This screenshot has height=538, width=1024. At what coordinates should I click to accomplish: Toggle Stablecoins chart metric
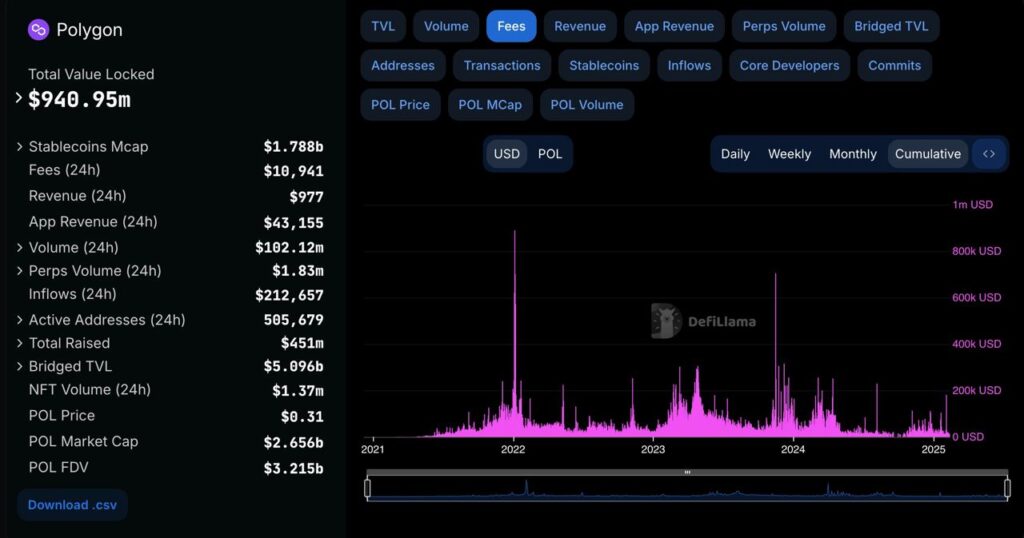point(604,65)
